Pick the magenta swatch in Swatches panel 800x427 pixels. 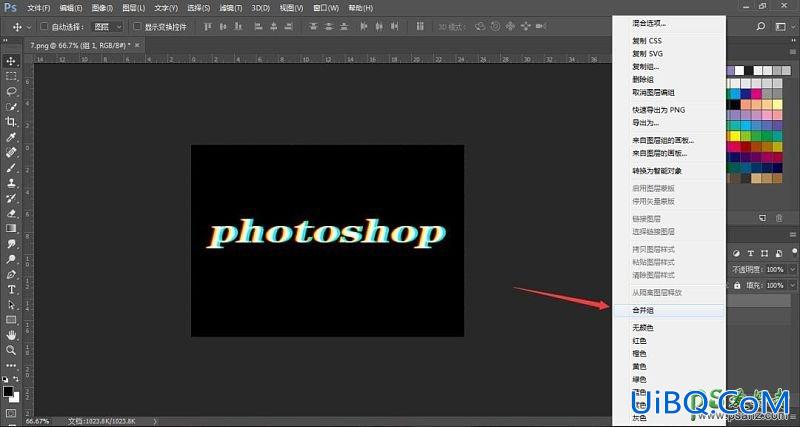tap(756, 94)
